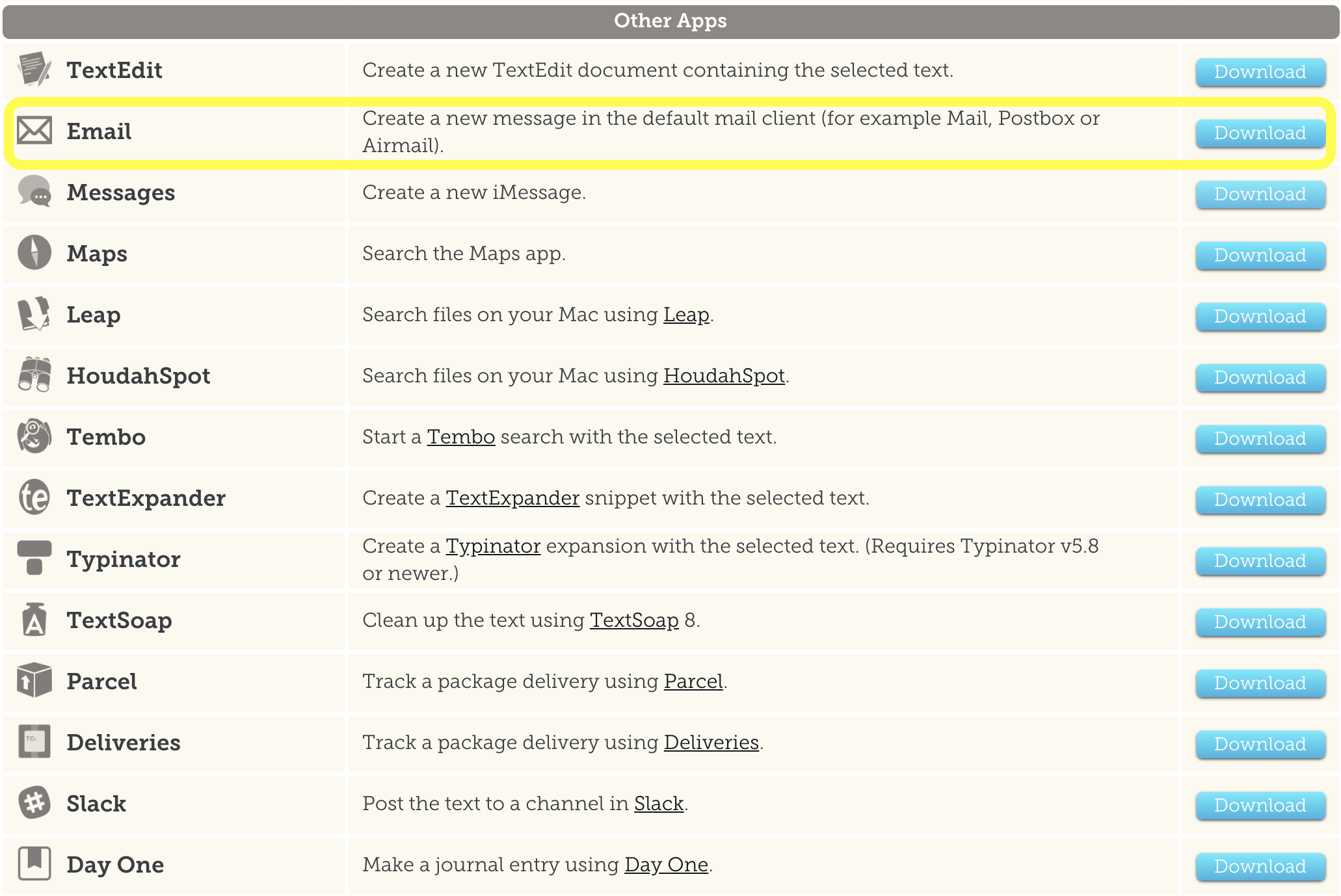Open the Day One link in description
1341x896 pixels.
click(x=666, y=865)
